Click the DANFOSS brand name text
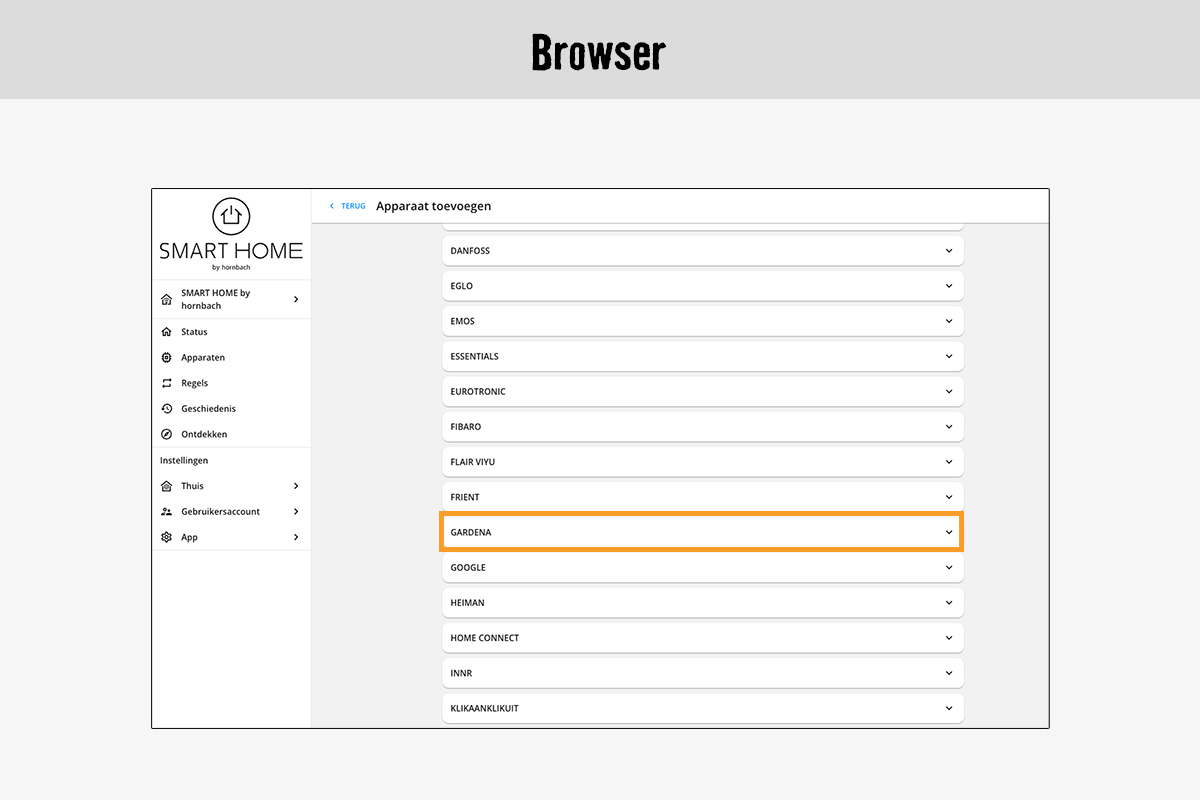The image size is (1200, 800). coord(470,251)
